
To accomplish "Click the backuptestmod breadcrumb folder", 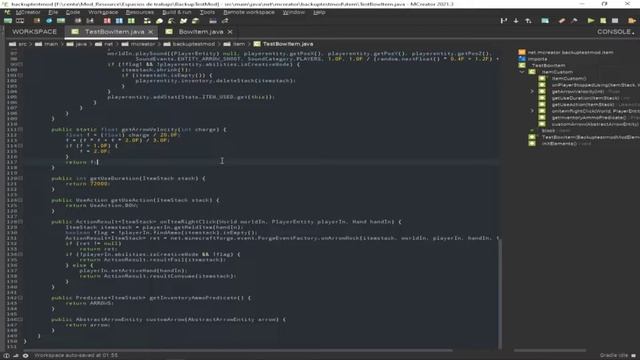I will pyautogui.click(x=189, y=44).
